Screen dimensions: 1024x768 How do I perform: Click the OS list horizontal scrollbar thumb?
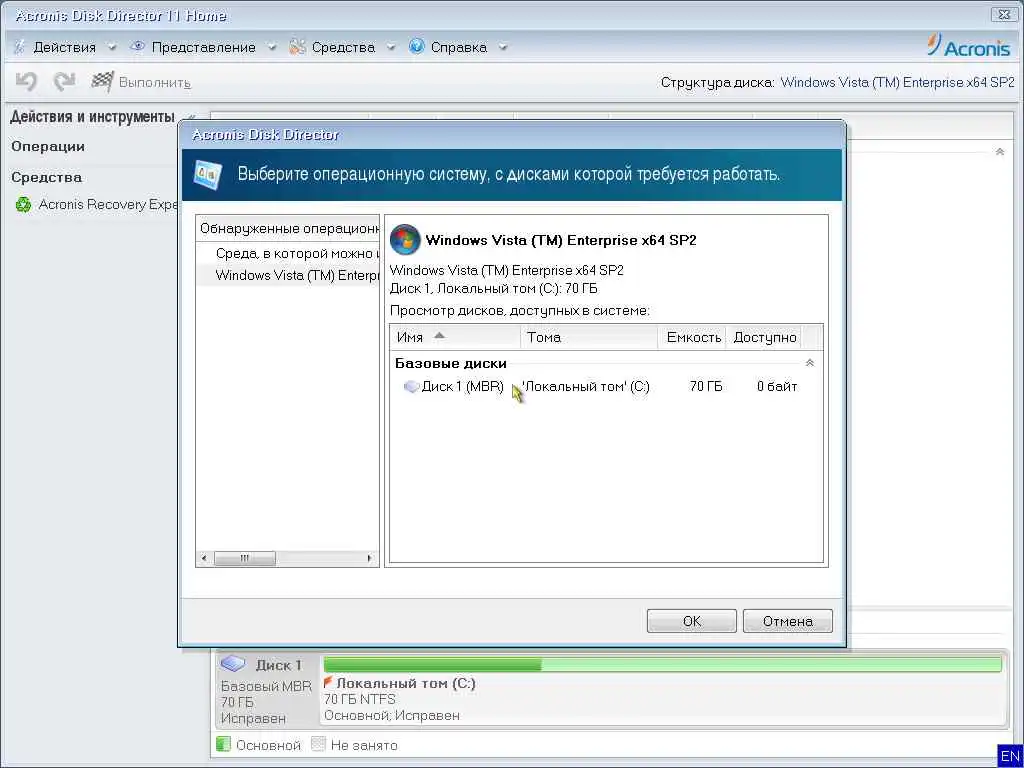coord(244,558)
